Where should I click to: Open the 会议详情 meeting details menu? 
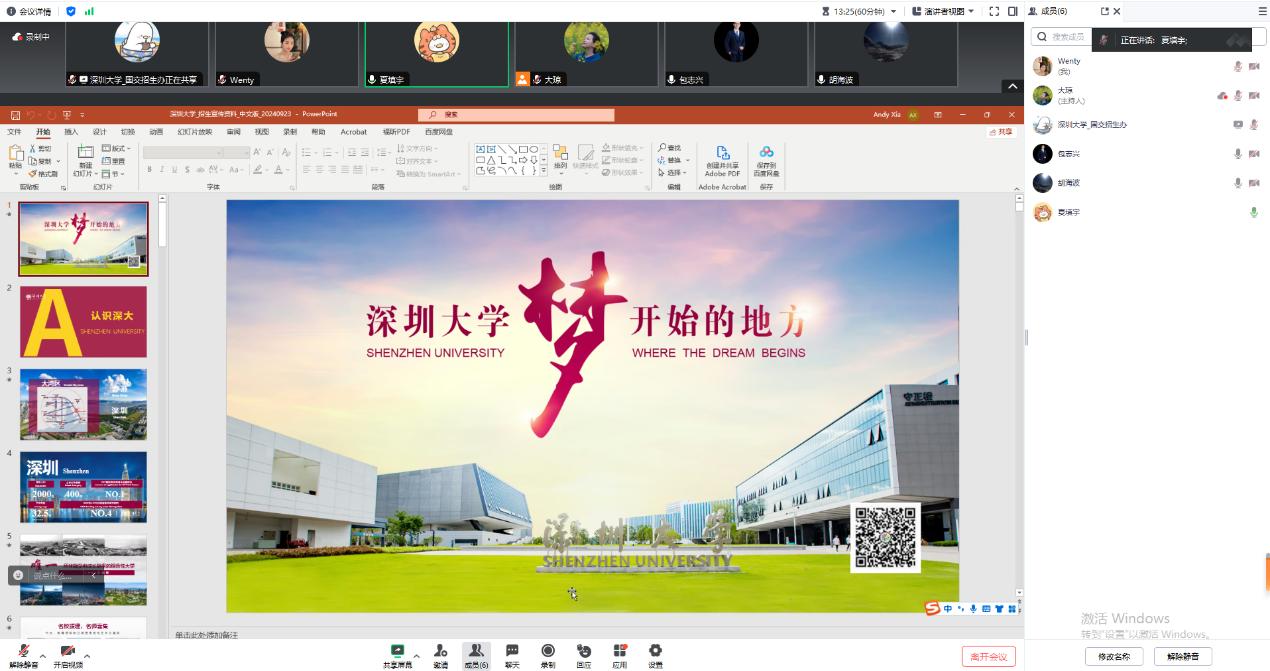pos(29,11)
